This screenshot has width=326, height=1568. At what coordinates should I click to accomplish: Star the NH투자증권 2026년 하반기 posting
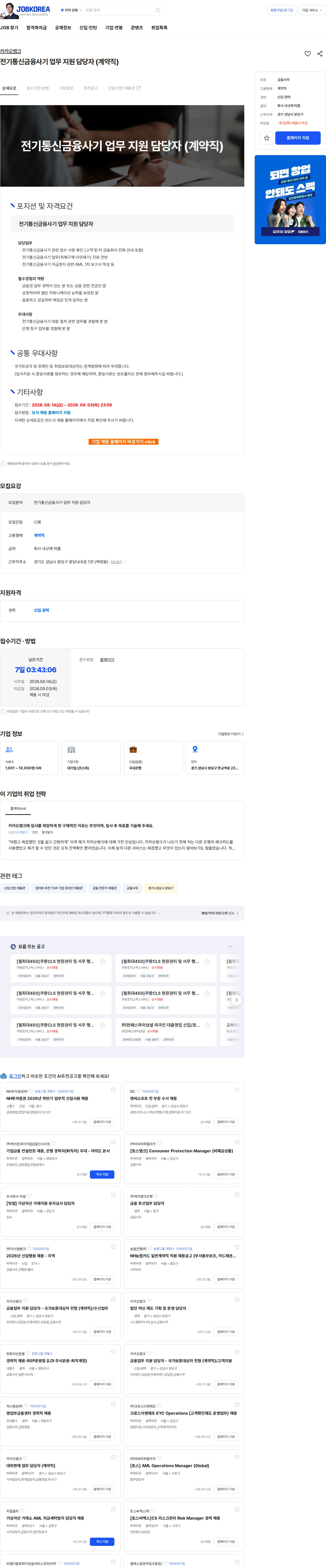pos(113,1089)
